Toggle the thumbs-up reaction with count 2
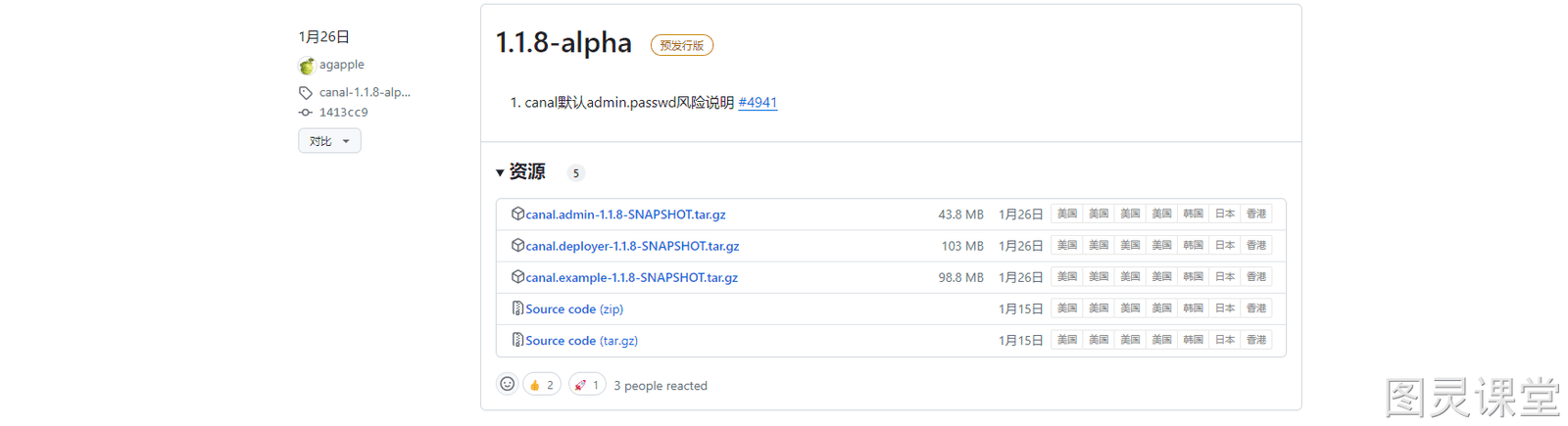 coord(542,385)
